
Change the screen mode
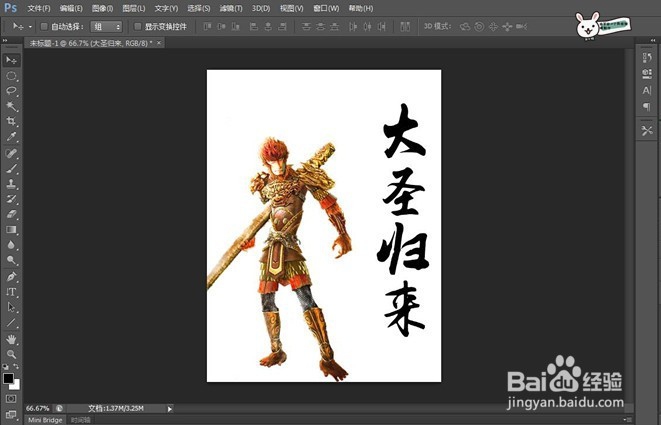tap(11, 415)
